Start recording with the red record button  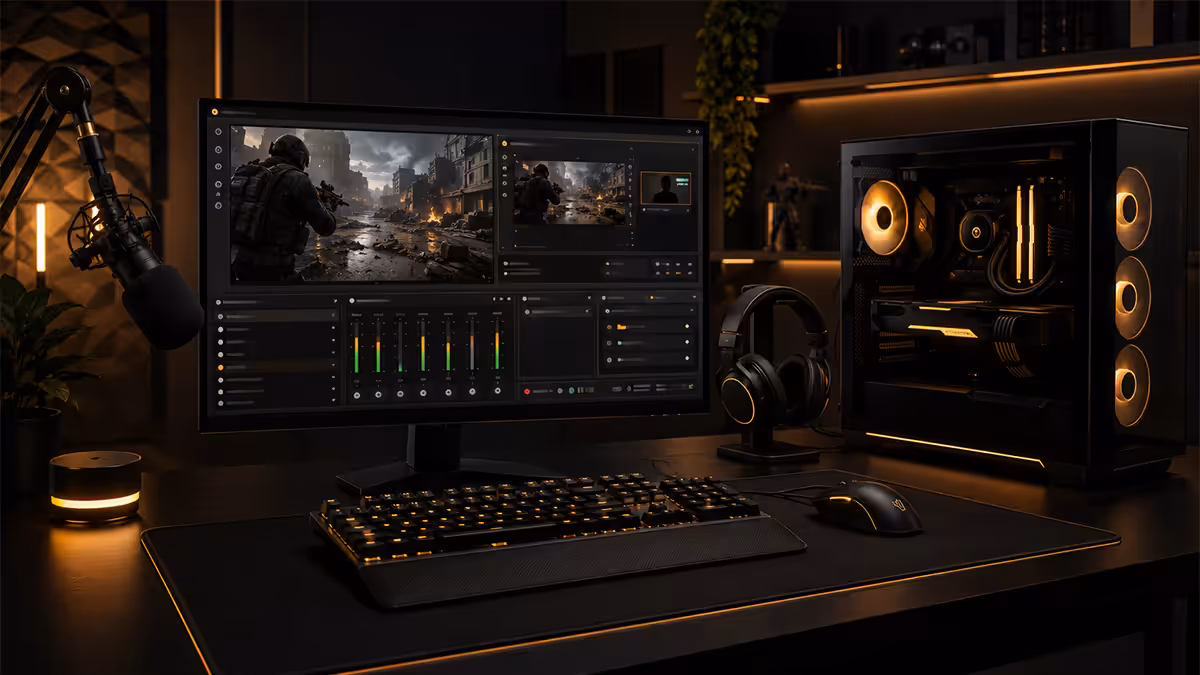[x=527, y=391]
